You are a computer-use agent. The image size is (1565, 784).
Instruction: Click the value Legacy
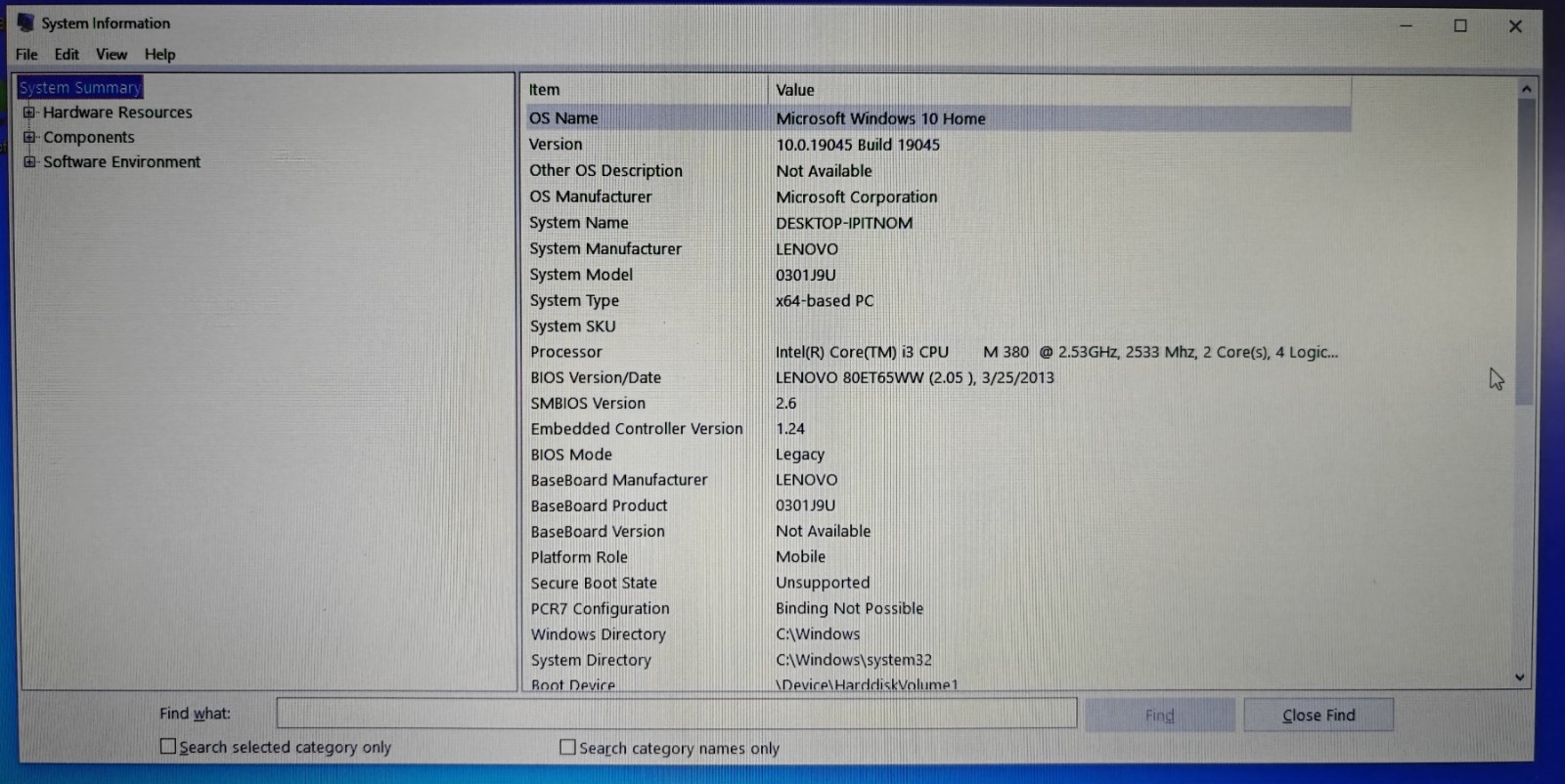point(800,455)
